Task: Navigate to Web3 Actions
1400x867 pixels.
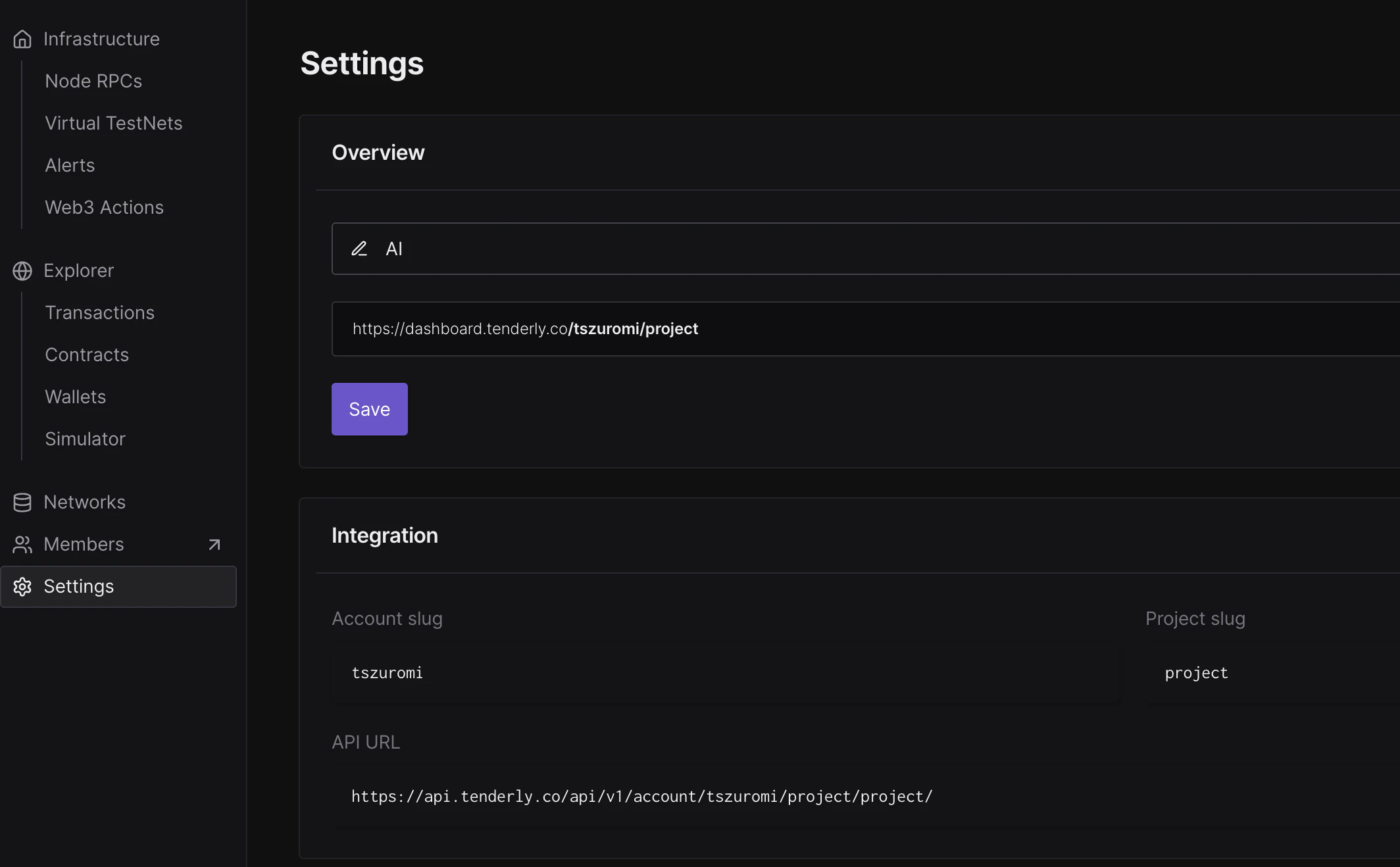Action: [104, 208]
